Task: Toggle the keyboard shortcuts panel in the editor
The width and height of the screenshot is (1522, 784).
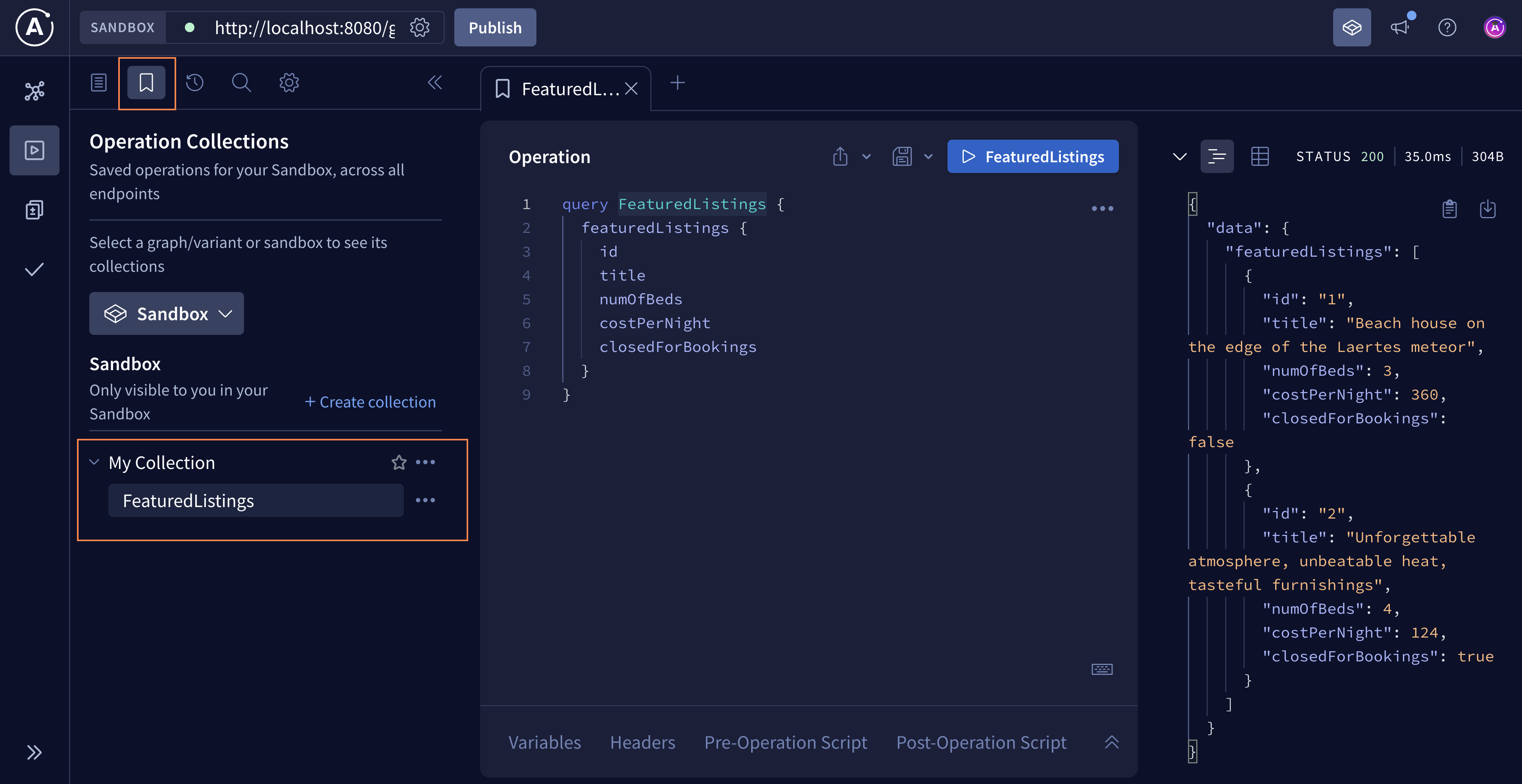Action: click(x=1101, y=669)
